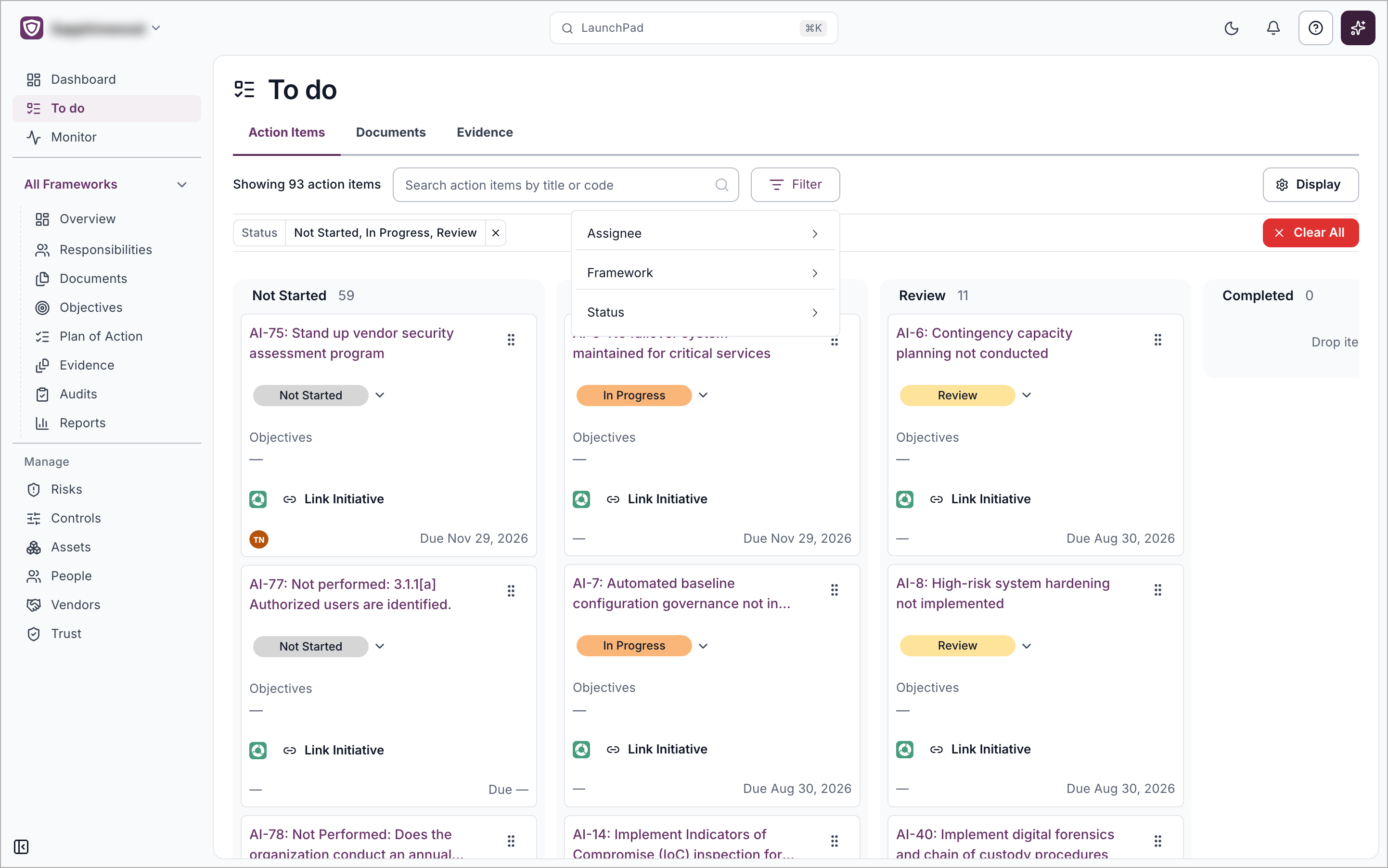Image resolution: width=1388 pixels, height=868 pixels.
Task: Open drag handle menu on AI-6 card
Action: [x=1157, y=340]
